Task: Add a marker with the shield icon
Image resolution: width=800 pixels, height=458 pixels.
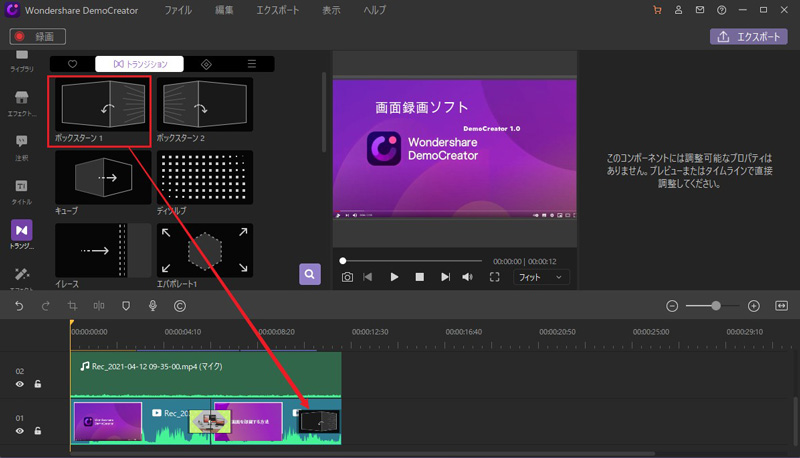Action: [x=126, y=306]
